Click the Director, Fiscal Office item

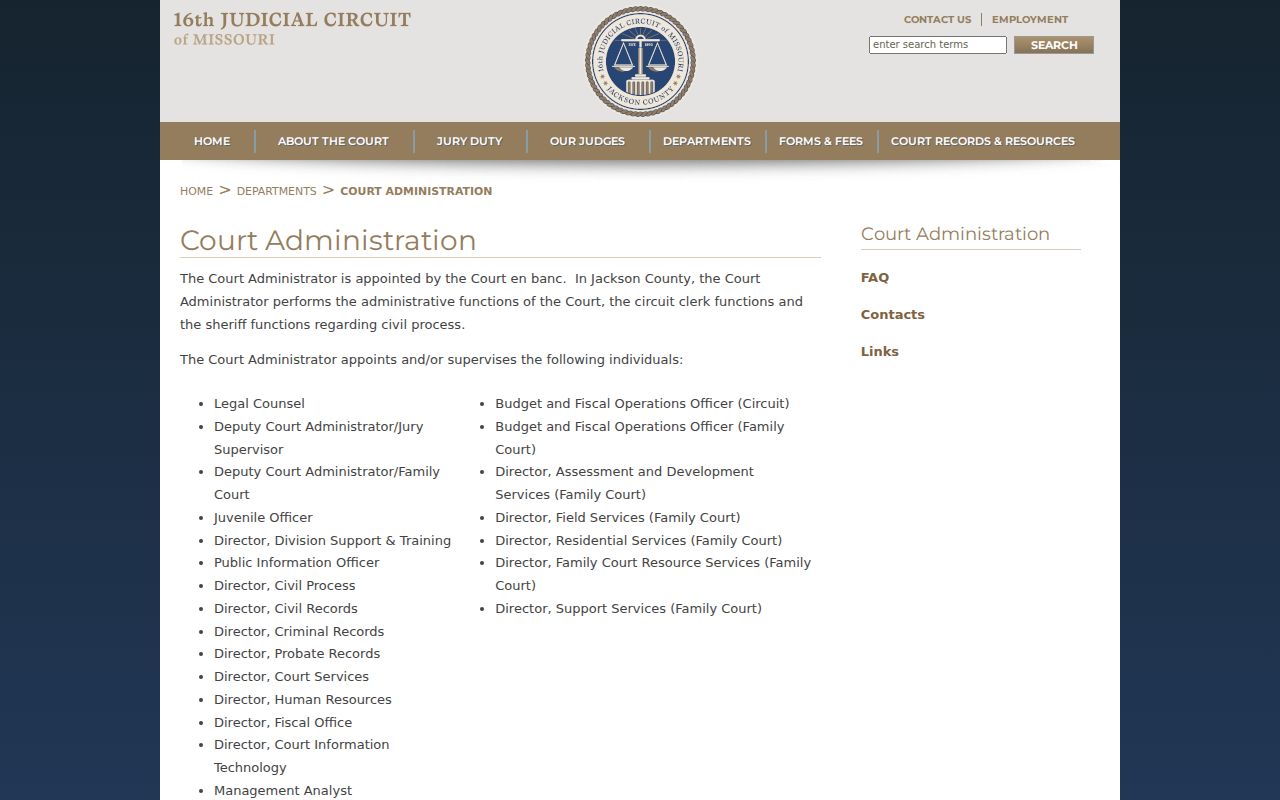click(x=283, y=723)
